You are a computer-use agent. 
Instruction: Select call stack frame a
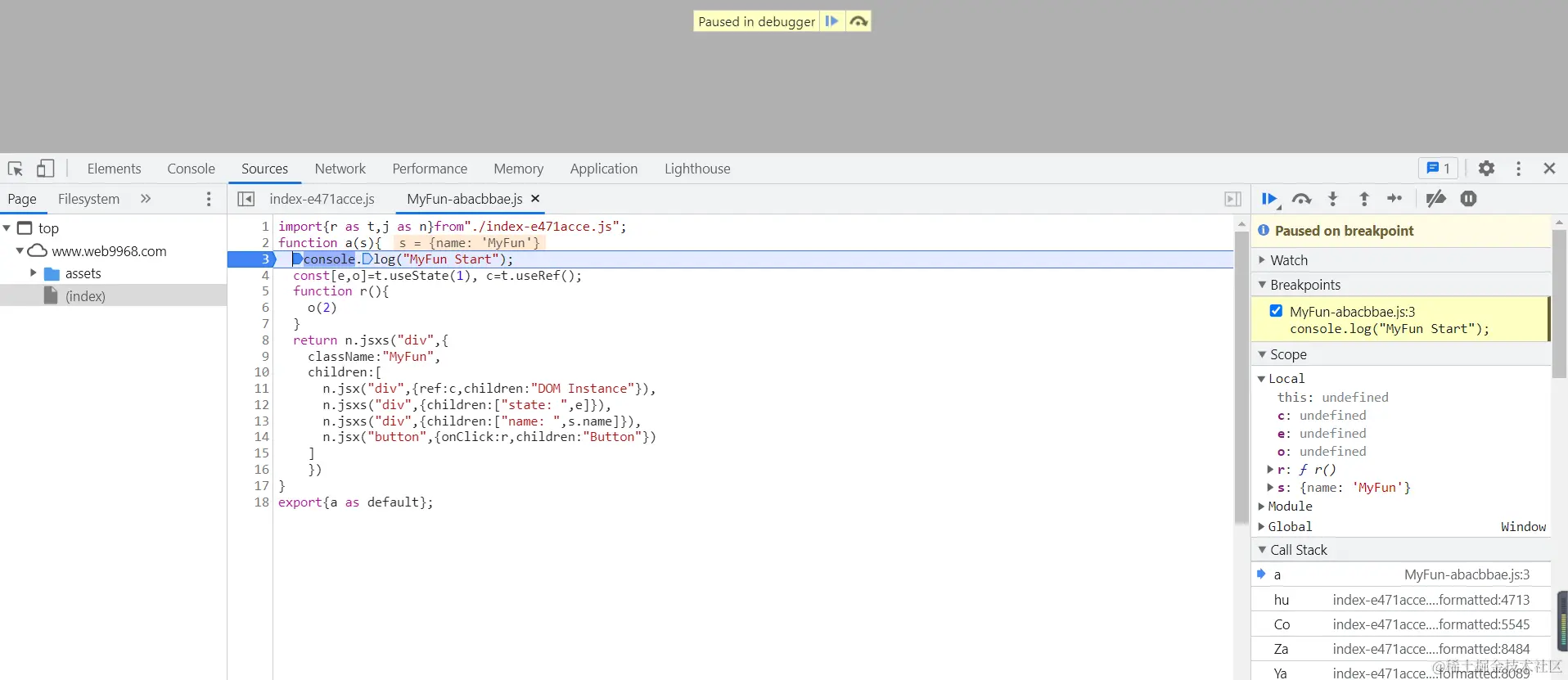tap(1401, 574)
